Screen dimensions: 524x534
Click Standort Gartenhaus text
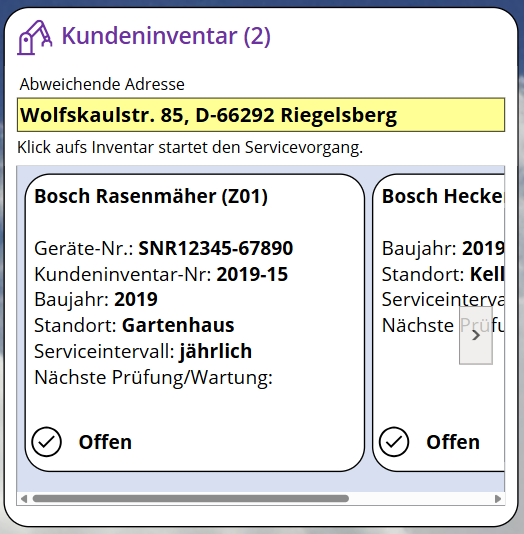tap(134, 325)
